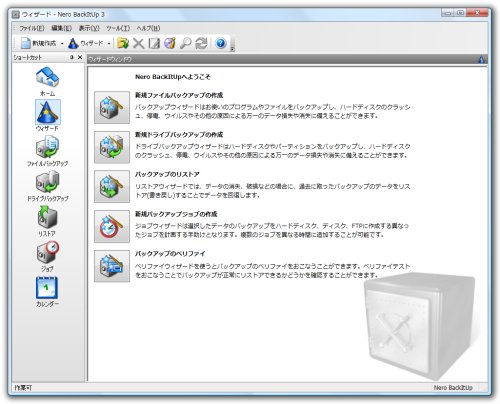The image size is (500, 404).
Task: Click the 作業可 status bar text
Action: click(23, 388)
